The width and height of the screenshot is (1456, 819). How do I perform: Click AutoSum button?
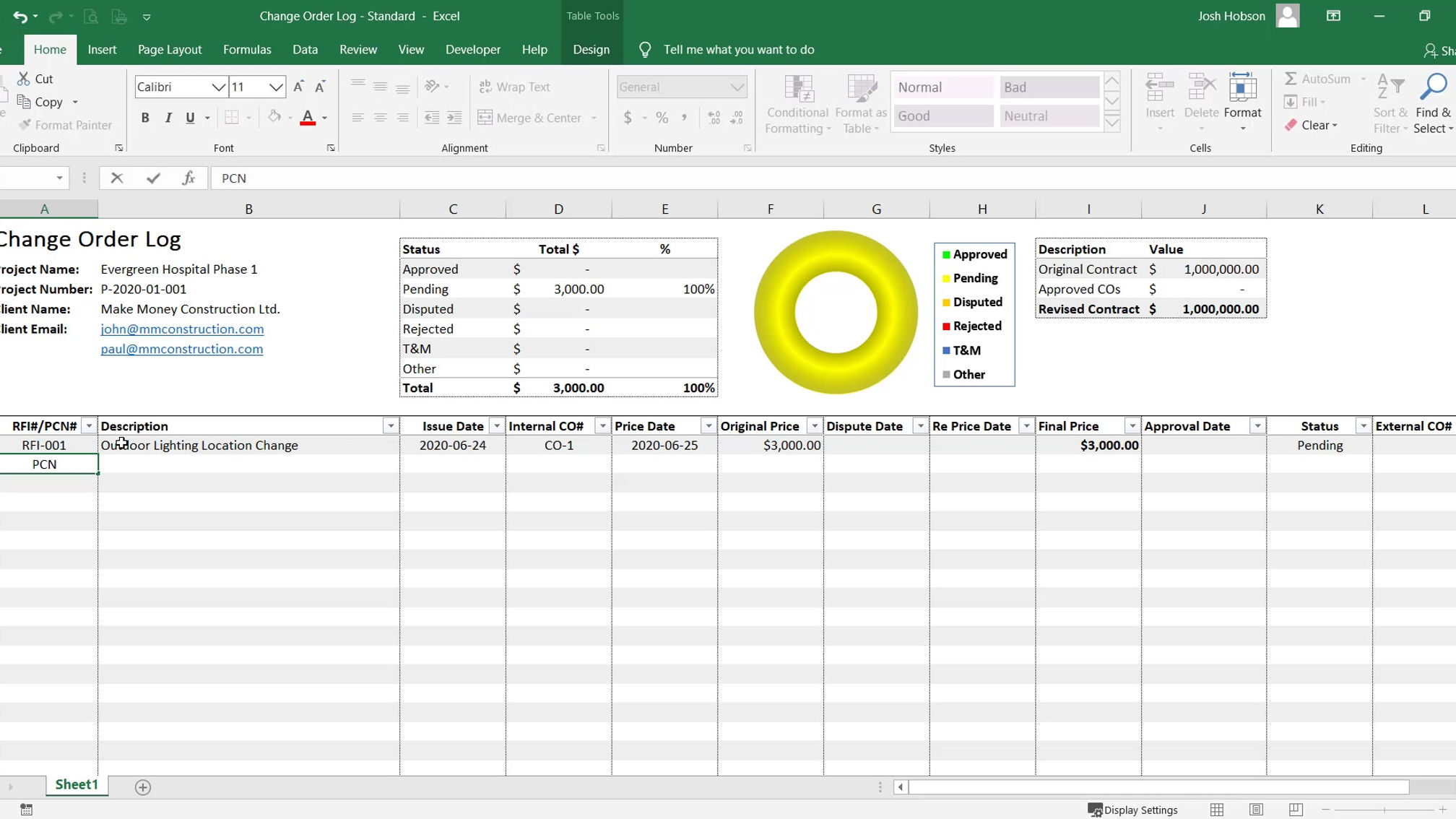[1318, 79]
